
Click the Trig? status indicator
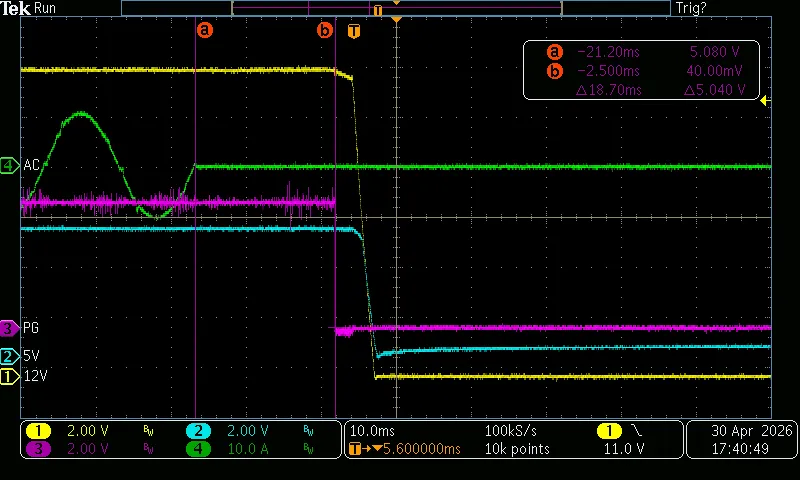691,8
